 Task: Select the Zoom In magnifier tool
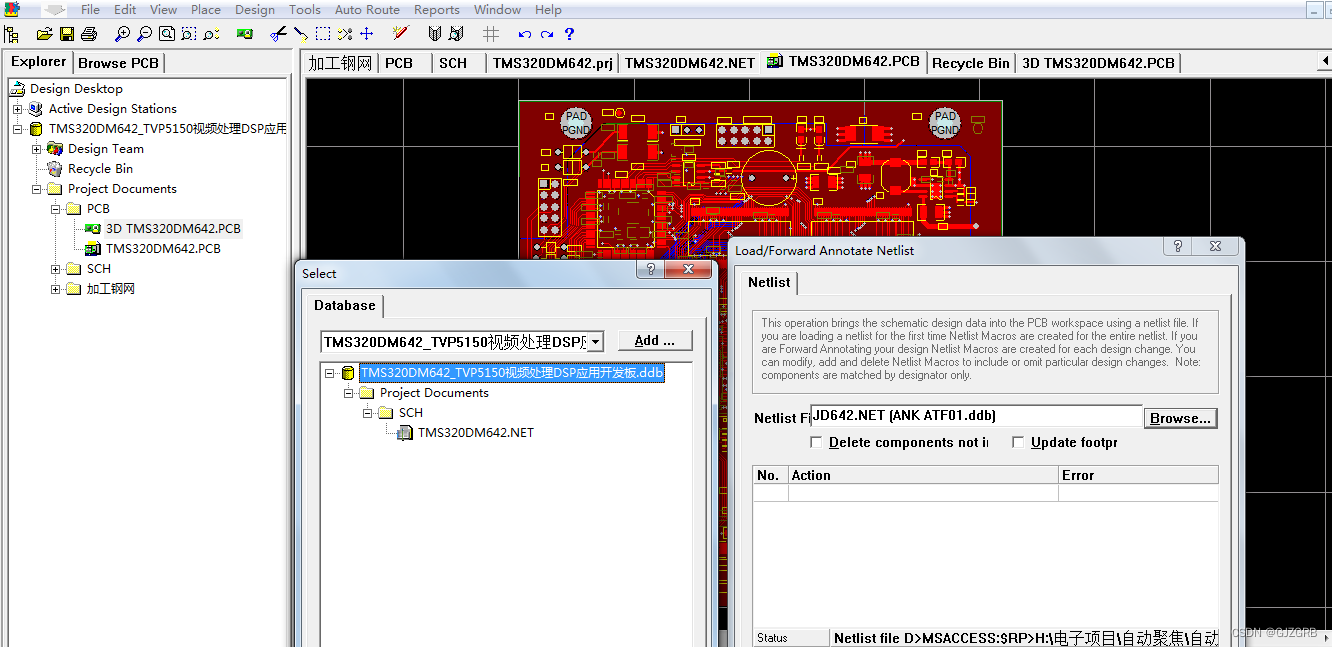point(122,33)
